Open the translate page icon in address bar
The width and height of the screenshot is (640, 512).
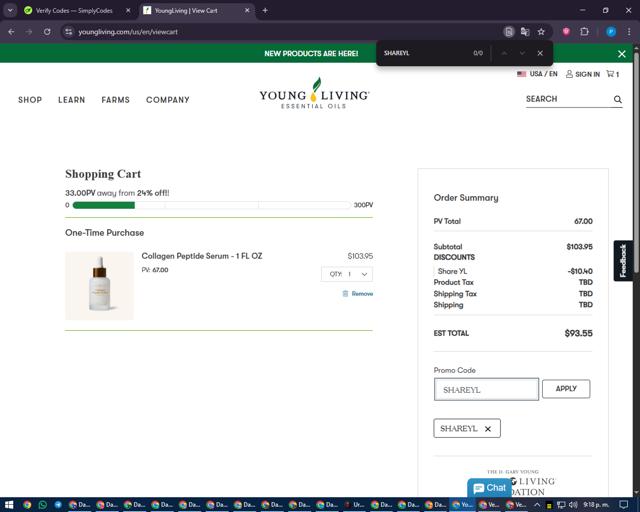(525, 32)
